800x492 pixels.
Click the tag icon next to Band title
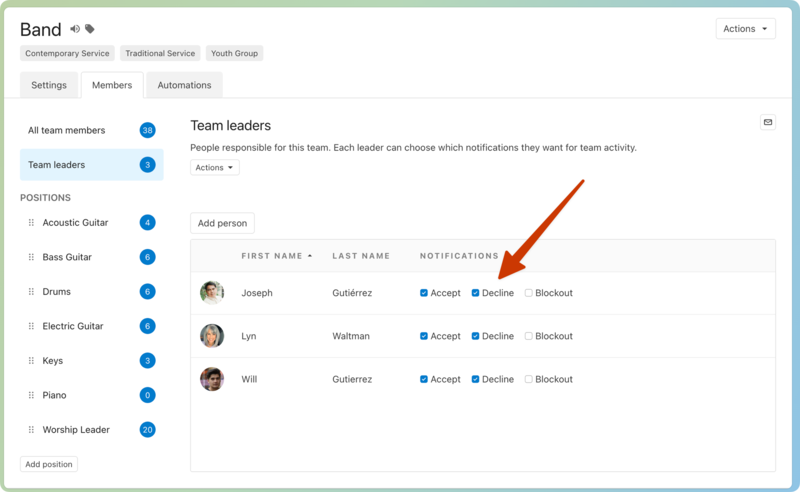[90, 29]
